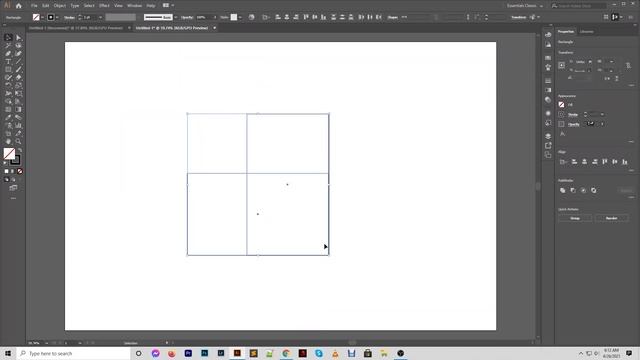Select the Column Graph tool
Image resolution: width=640 pixels, height=360 pixels.
[x=18, y=125]
